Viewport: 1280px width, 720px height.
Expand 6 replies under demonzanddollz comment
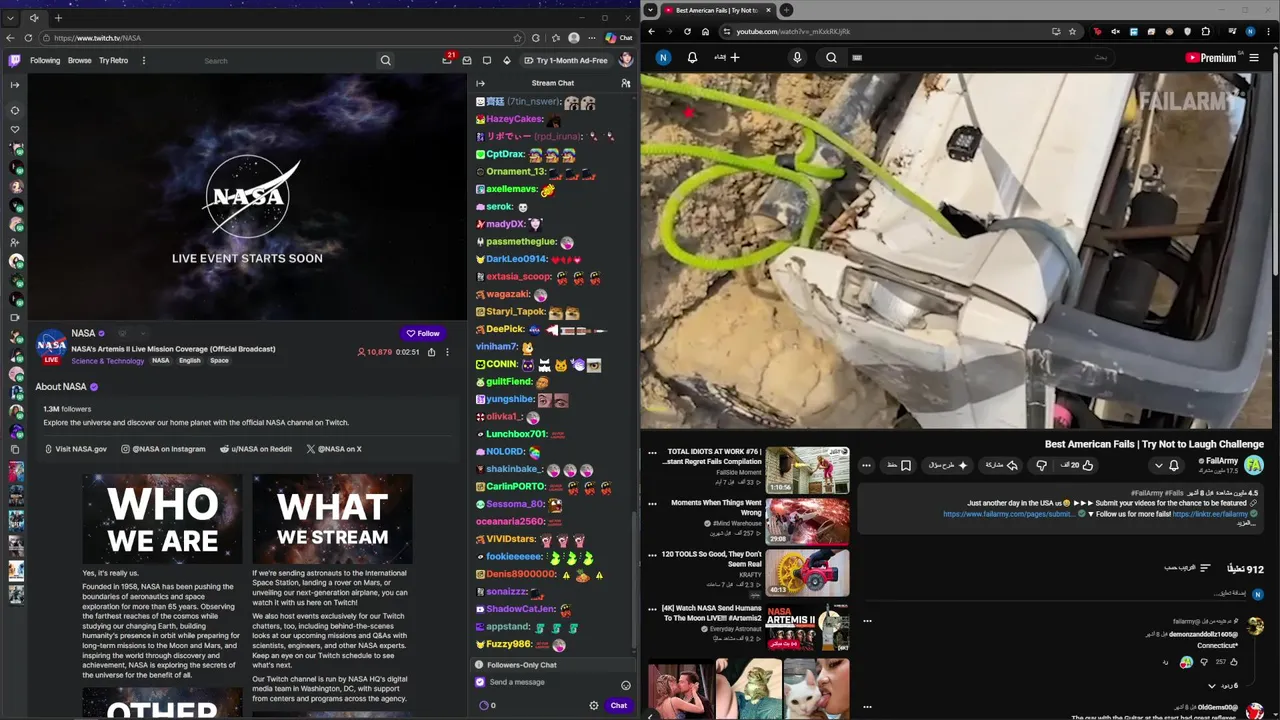(1223, 686)
